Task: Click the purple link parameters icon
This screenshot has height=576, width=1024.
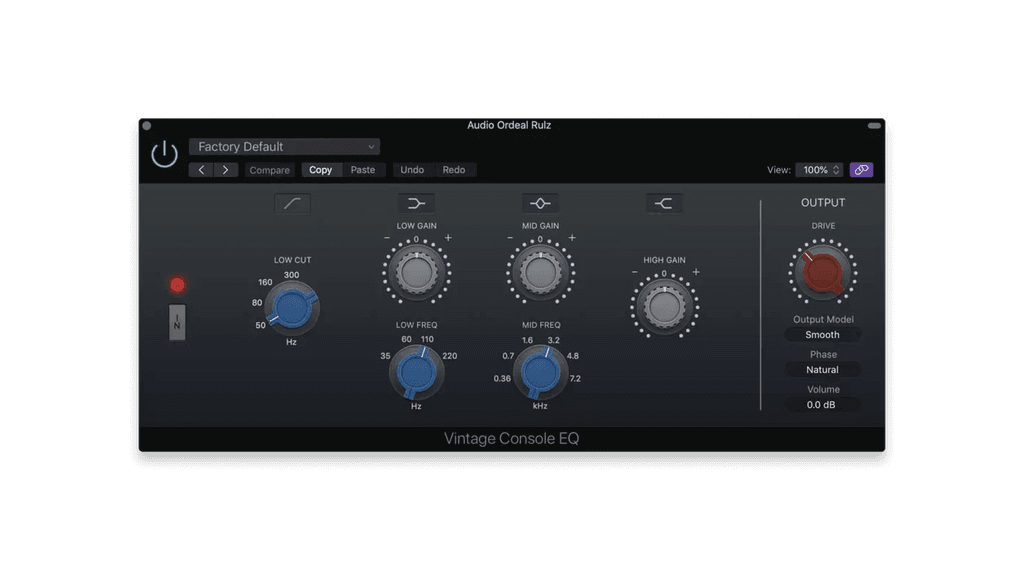Action: (861, 169)
